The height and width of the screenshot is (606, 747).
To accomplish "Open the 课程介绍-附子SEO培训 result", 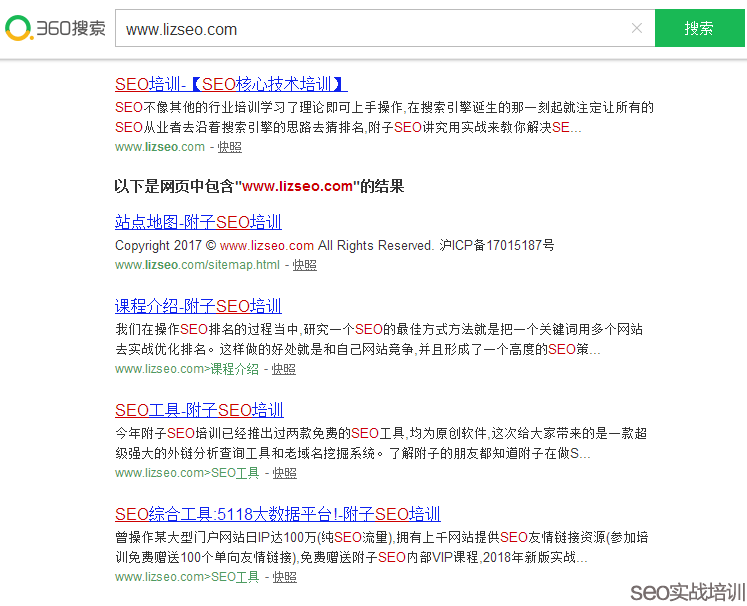I will 198,306.
